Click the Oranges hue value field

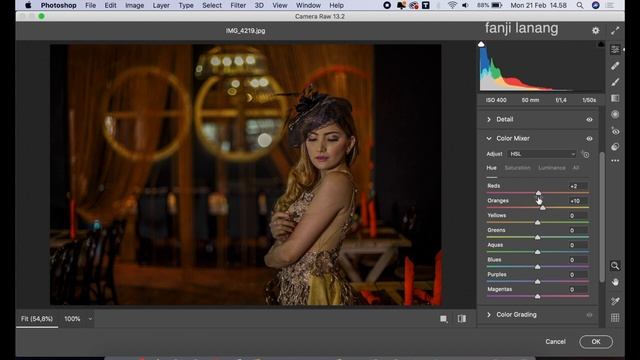pyautogui.click(x=577, y=201)
